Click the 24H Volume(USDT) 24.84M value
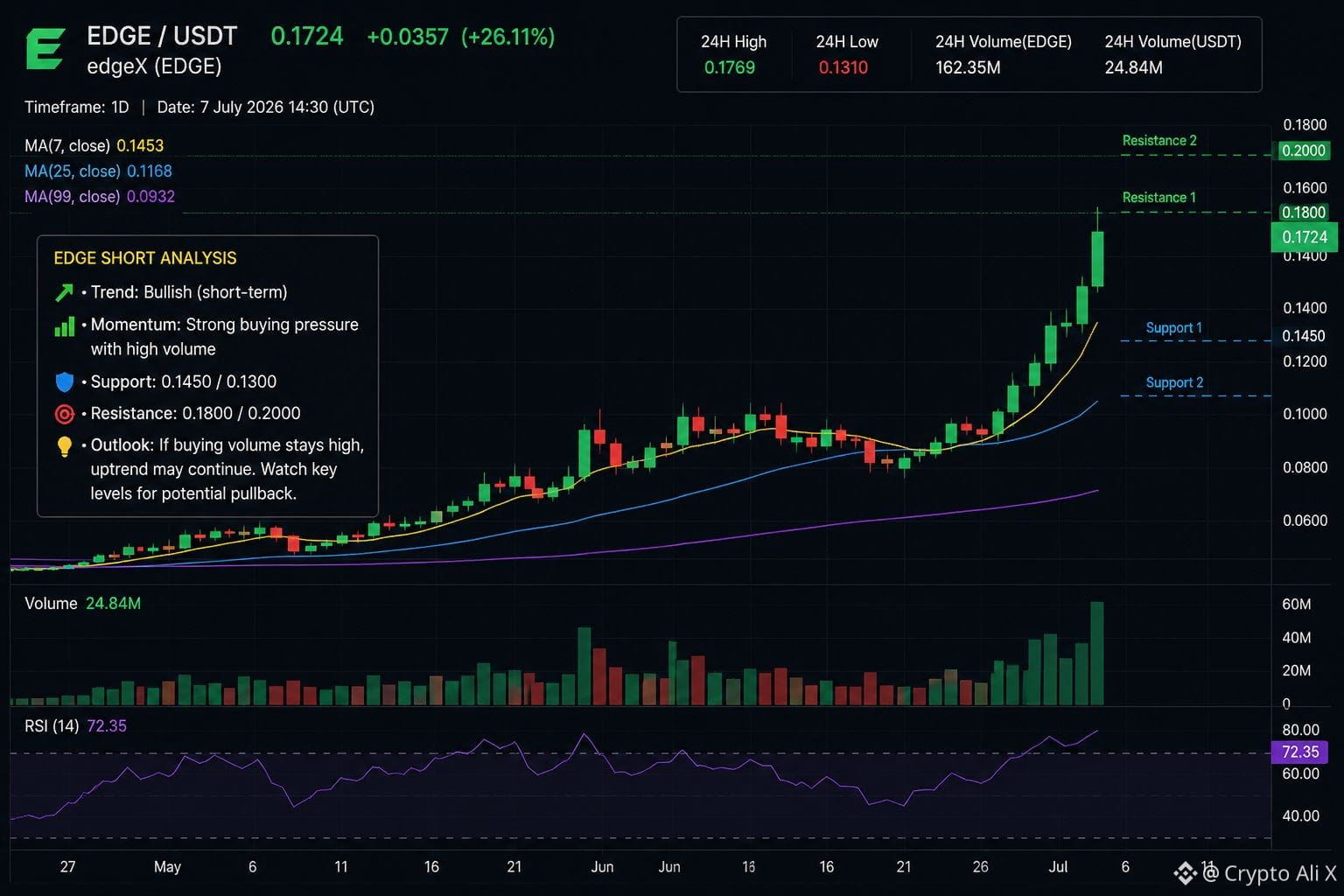Screen dimensions: 1344x896 coord(1133,67)
